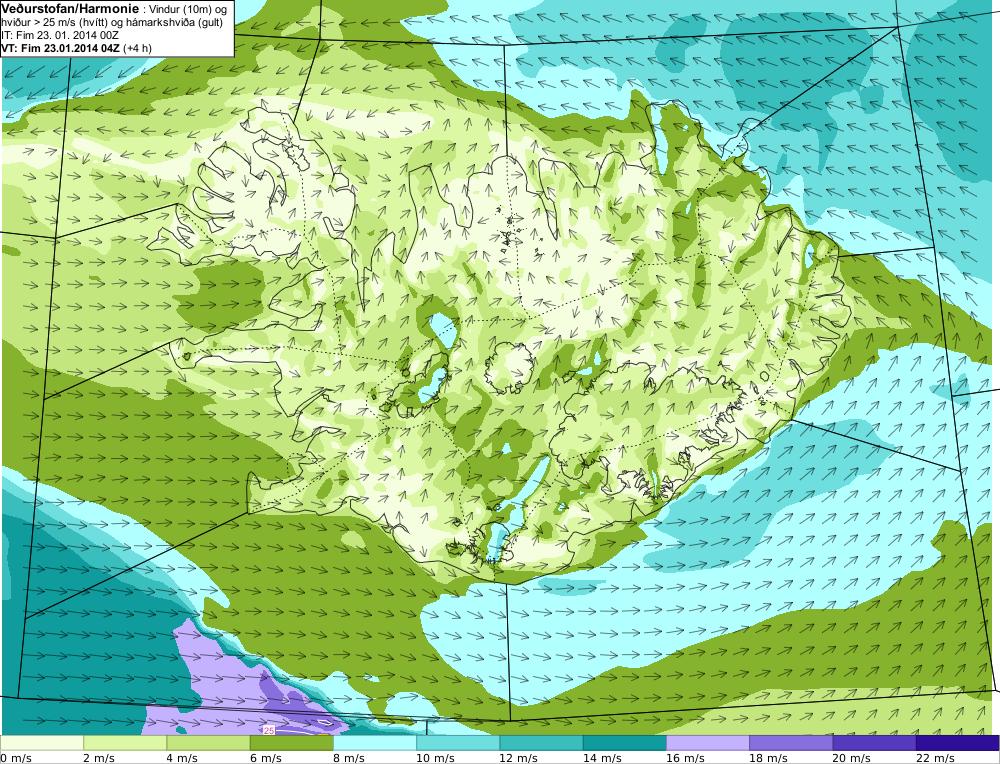
Task: Click the light lavender 16–18 m/s legend swatch
Action: pyautogui.click(x=708, y=743)
